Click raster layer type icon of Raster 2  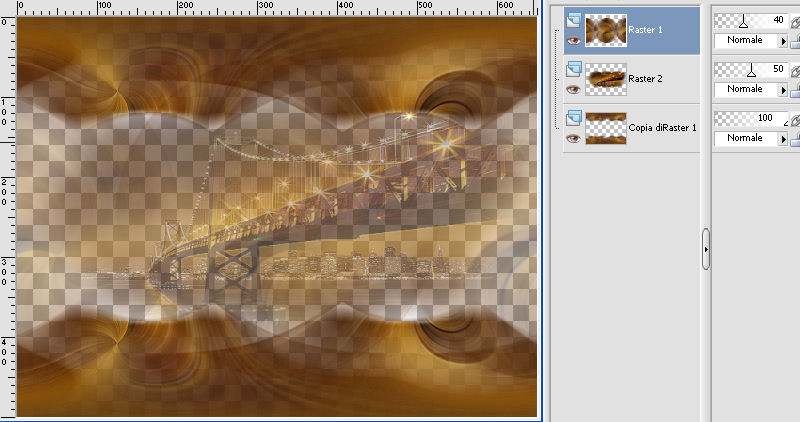(x=574, y=69)
